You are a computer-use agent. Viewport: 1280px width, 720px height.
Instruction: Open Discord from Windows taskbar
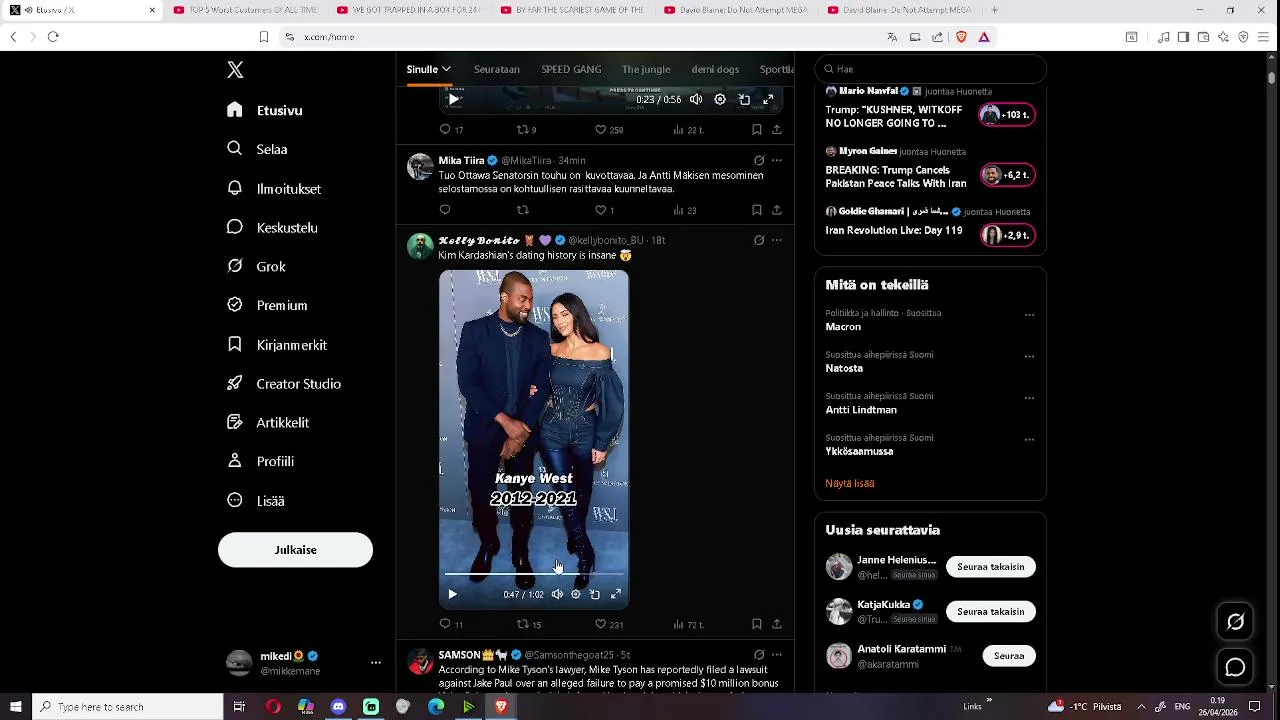pyautogui.click(x=338, y=707)
